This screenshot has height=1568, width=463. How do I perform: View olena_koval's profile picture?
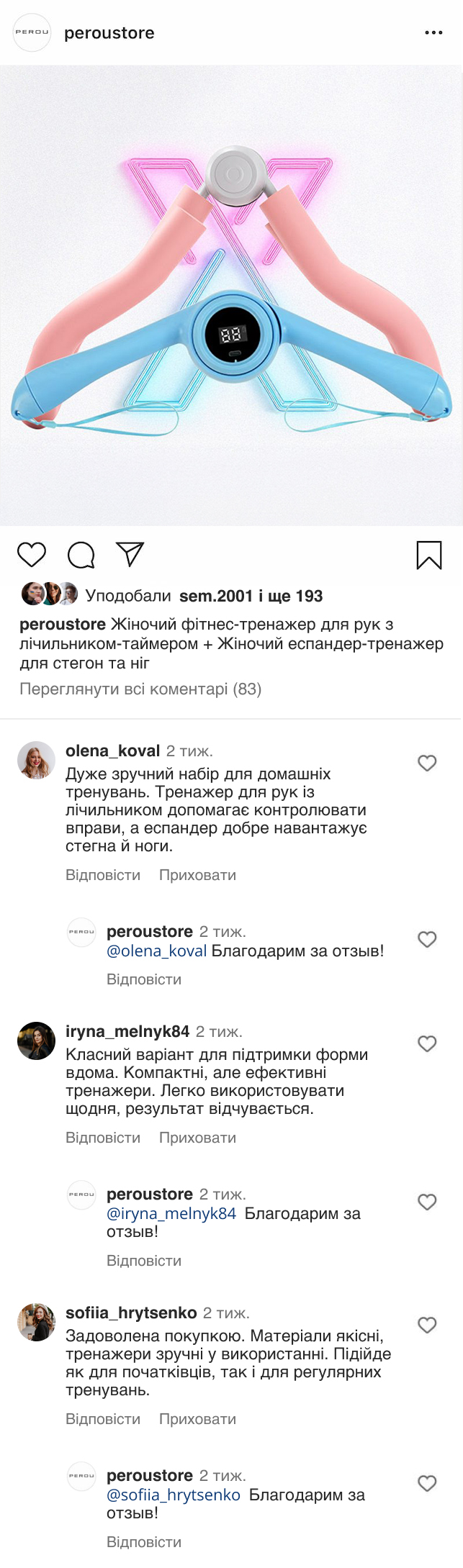(x=36, y=761)
